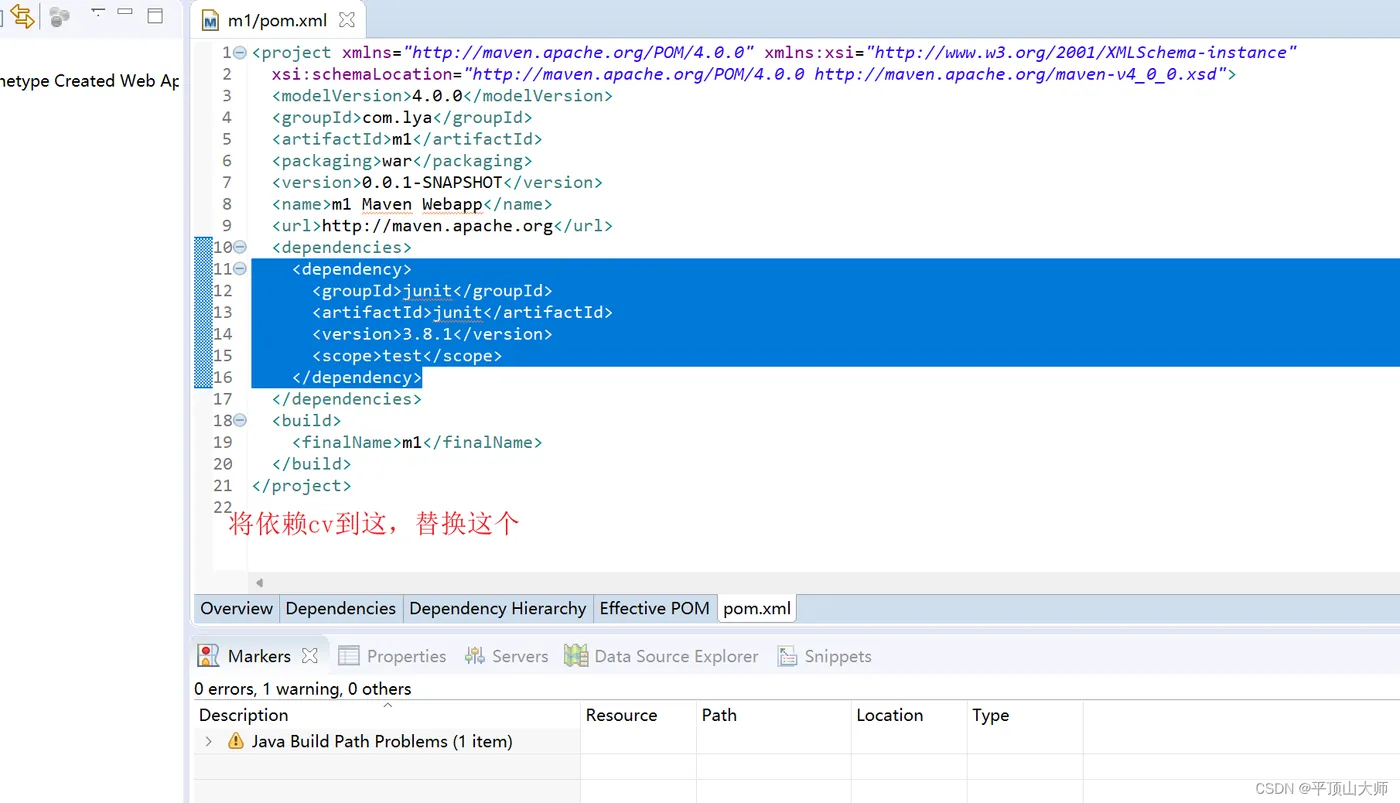The height and width of the screenshot is (803, 1400).
Task: Switch to the Dependencies tab
Action: [341, 608]
